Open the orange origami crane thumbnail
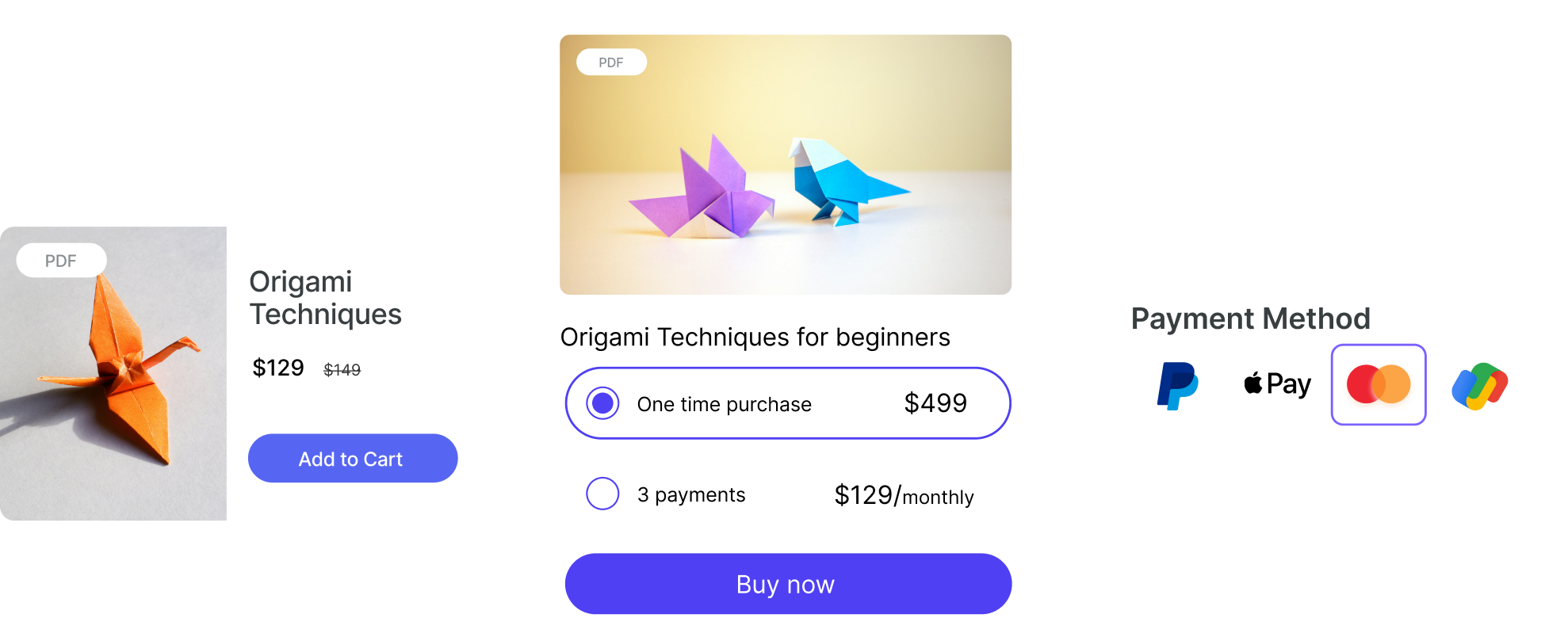The image size is (1568, 637). point(113,373)
